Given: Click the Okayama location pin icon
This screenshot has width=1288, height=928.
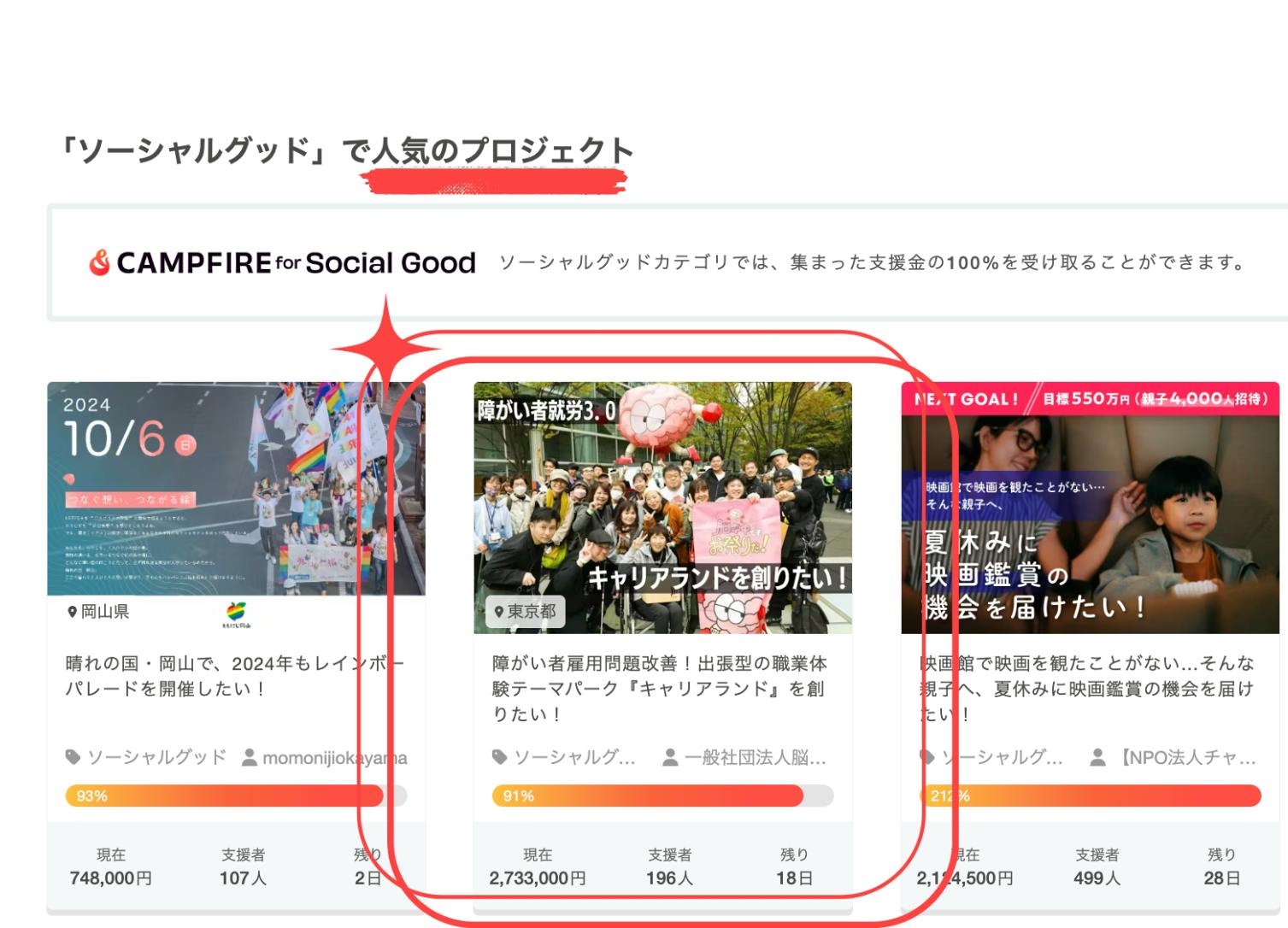Looking at the screenshot, I should (72, 613).
